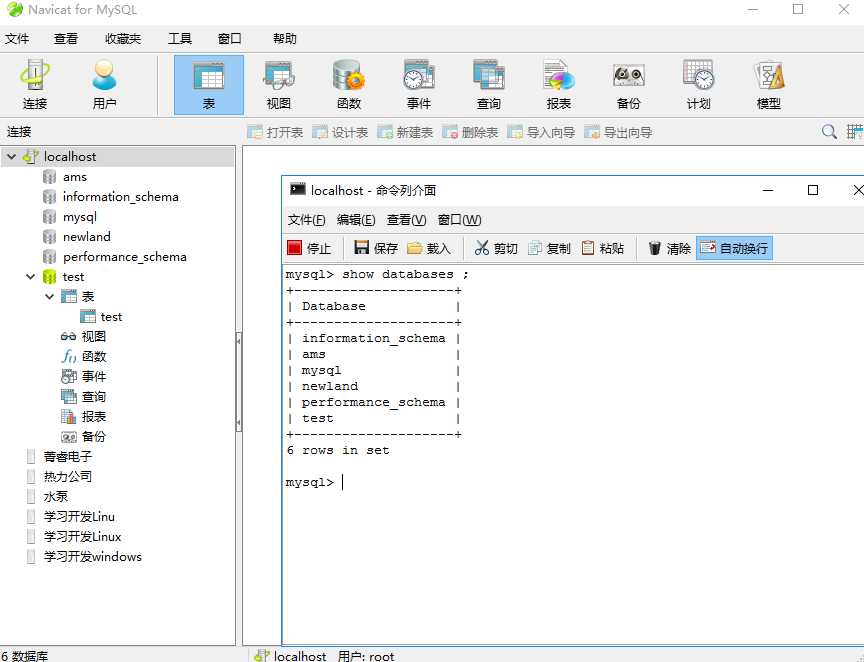This screenshot has height=662, width=864.
Task: Open the 视图 (View) toolbar icon
Action: (x=279, y=85)
